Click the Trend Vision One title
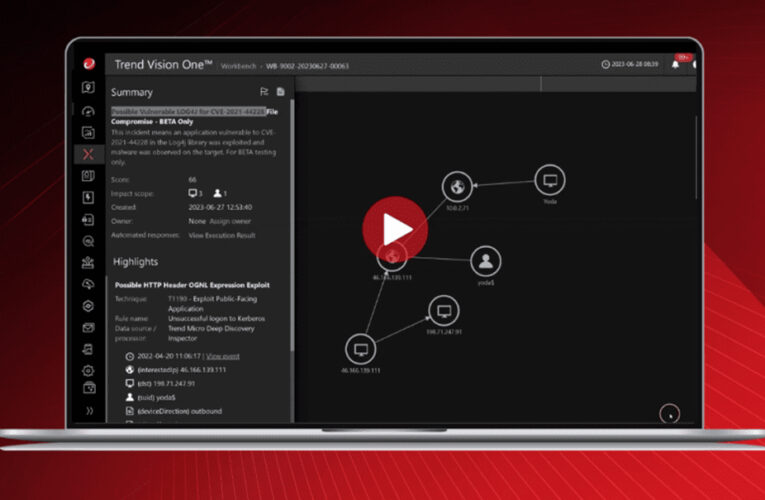The image size is (765, 500). coord(163,64)
